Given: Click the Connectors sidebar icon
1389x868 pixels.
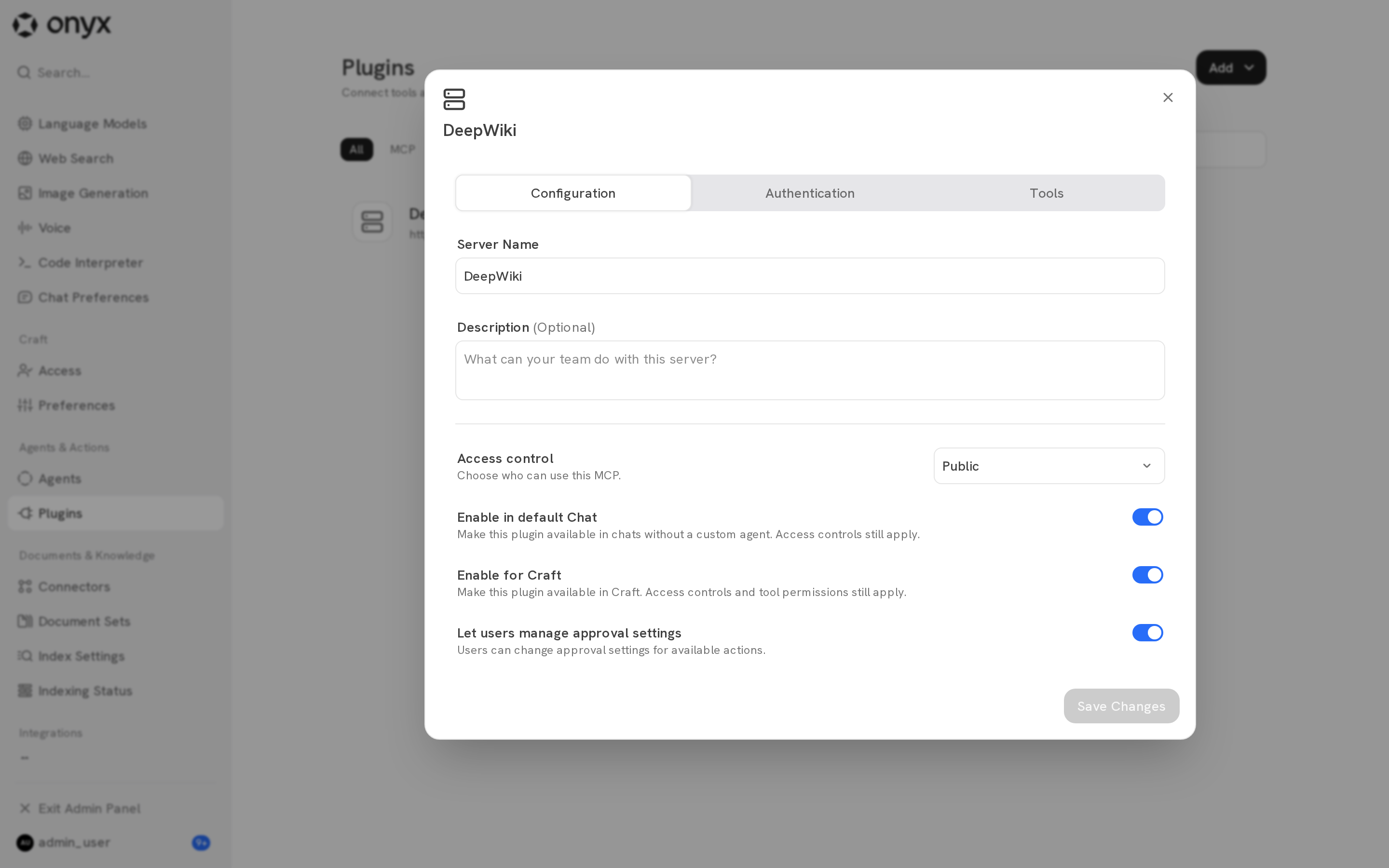Looking at the screenshot, I should [25, 586].
